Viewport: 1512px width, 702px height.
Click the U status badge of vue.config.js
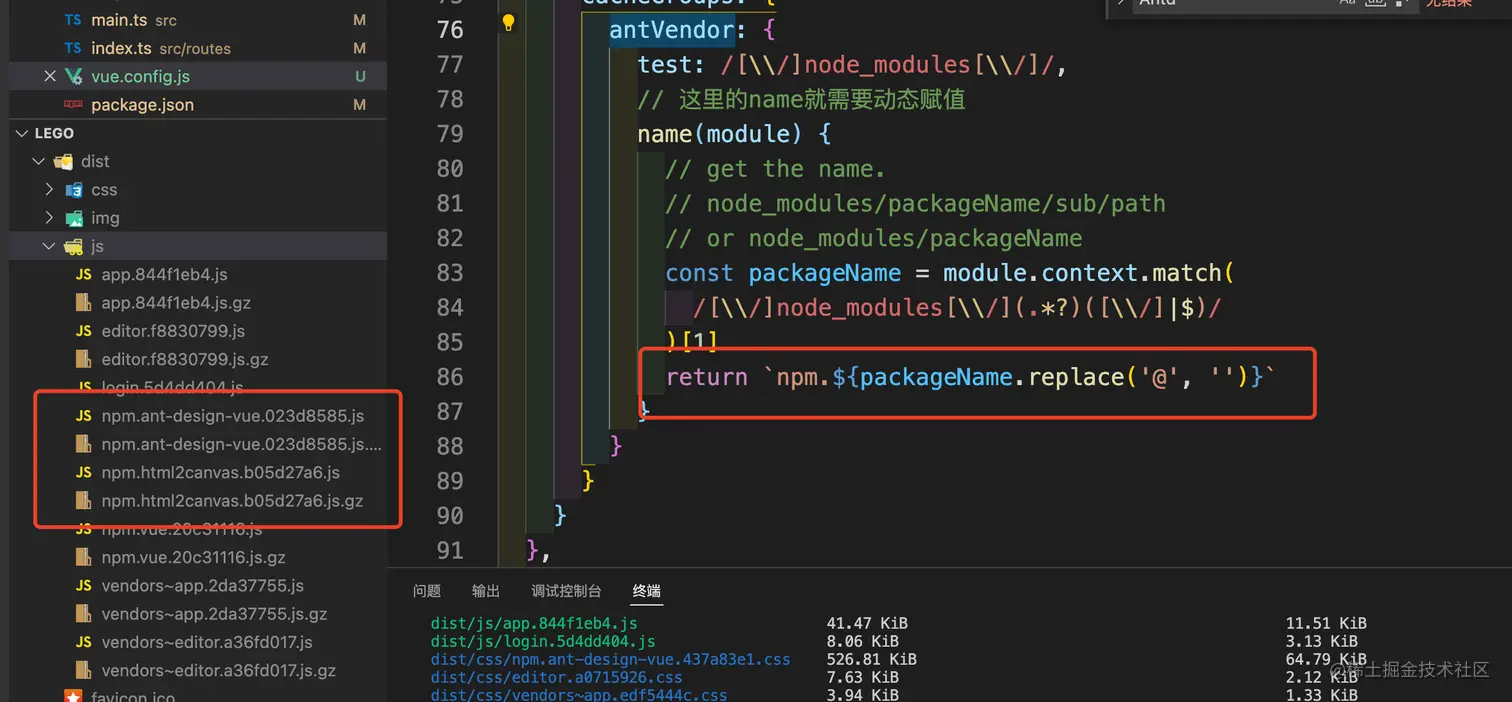pyautogui.click(x=360, y=76)
